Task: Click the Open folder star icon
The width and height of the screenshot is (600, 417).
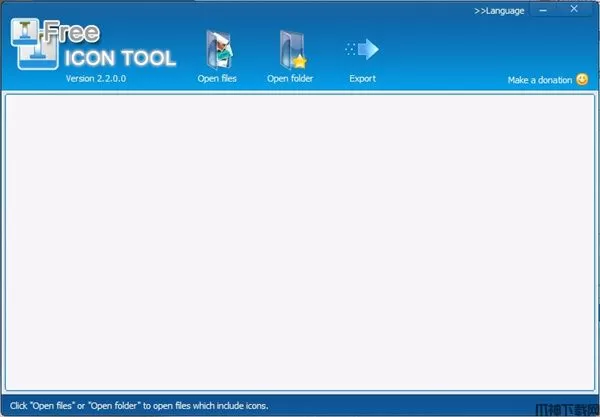Action: click(293, 50)
